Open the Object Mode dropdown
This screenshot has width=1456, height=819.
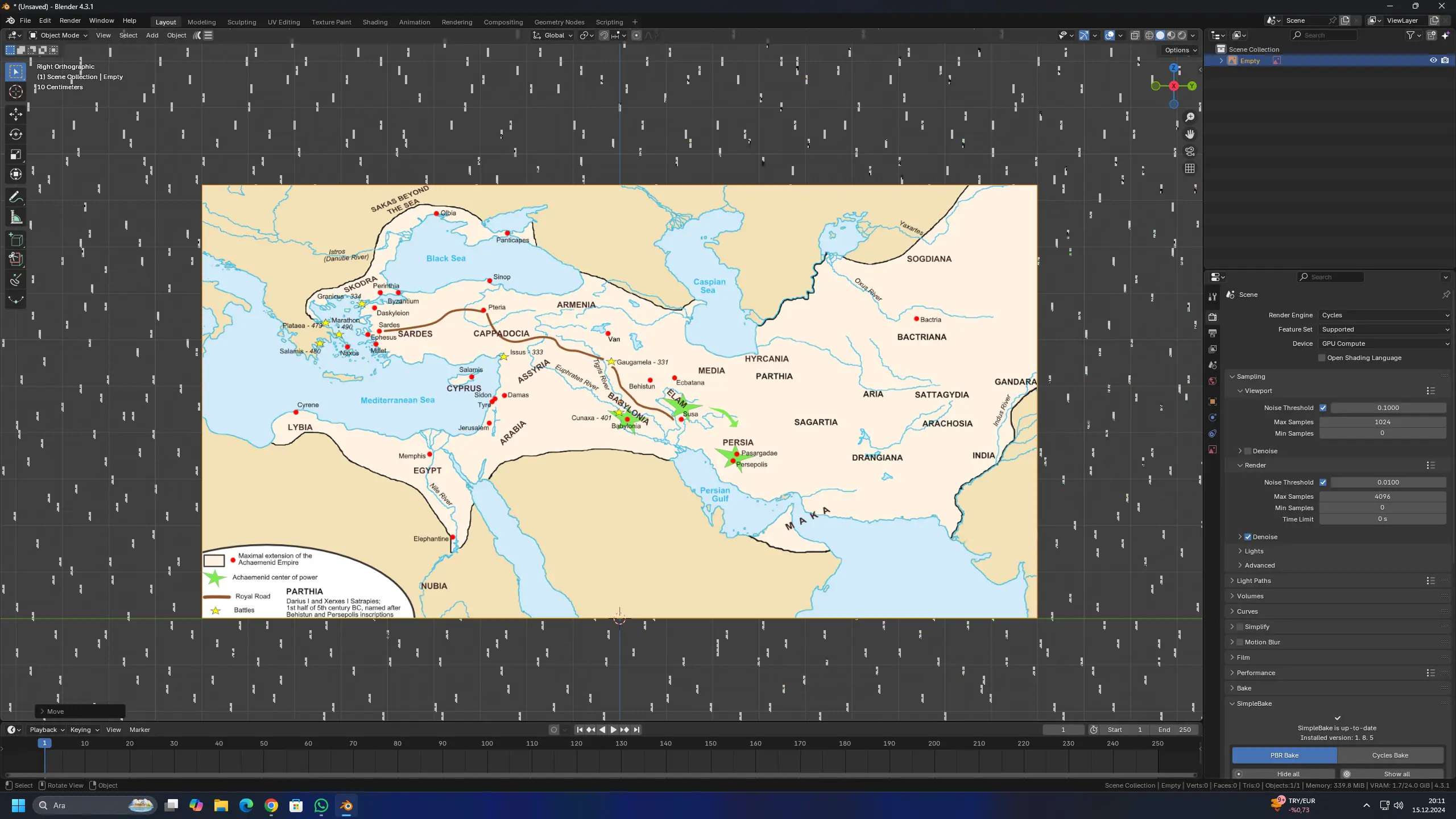(x=59, y=35)
